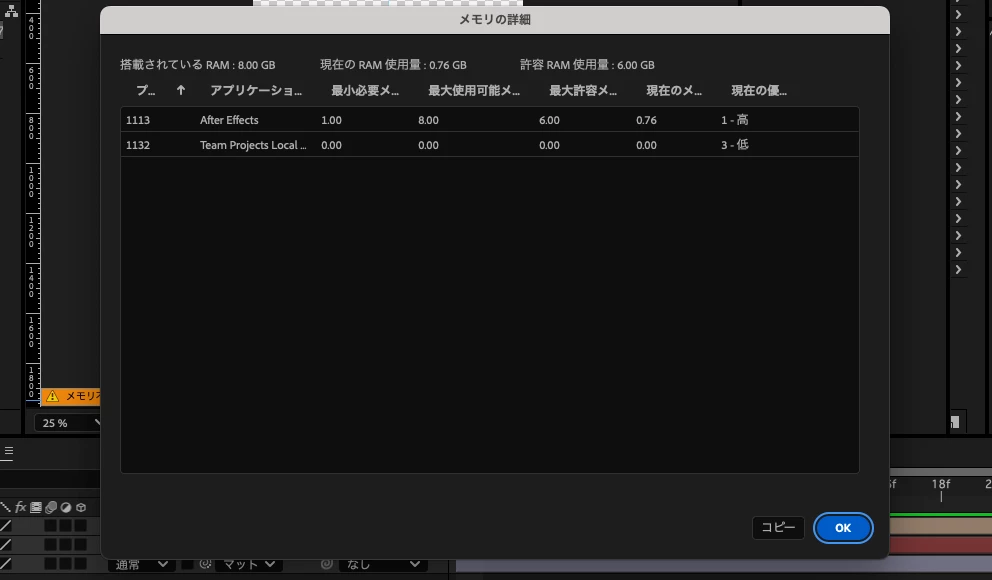
Task: Click the 3D layer cube column icon
Action: 81,507
